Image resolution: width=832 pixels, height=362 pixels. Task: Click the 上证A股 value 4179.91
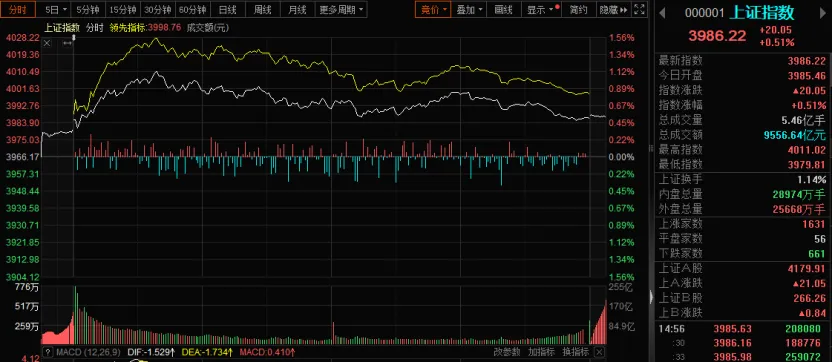[807, 269]
